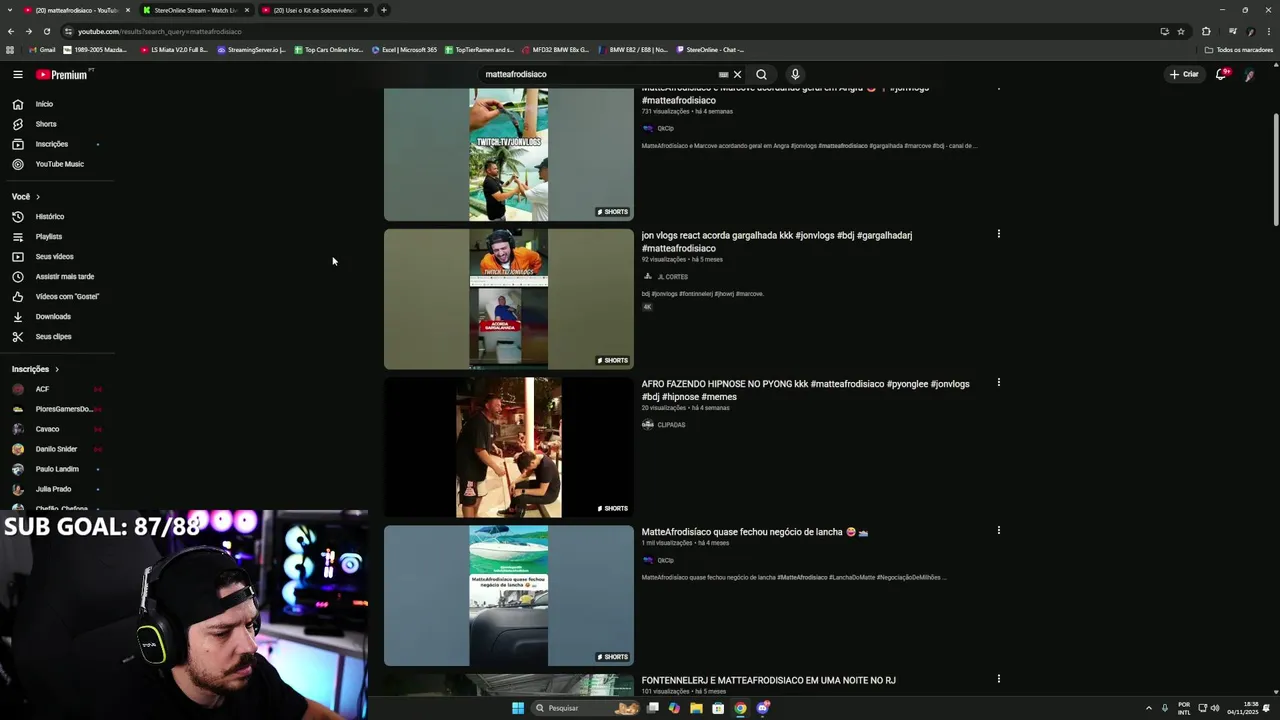
Task: Open Paulo Landim subscription channel
Action: [x=57, y=469]
